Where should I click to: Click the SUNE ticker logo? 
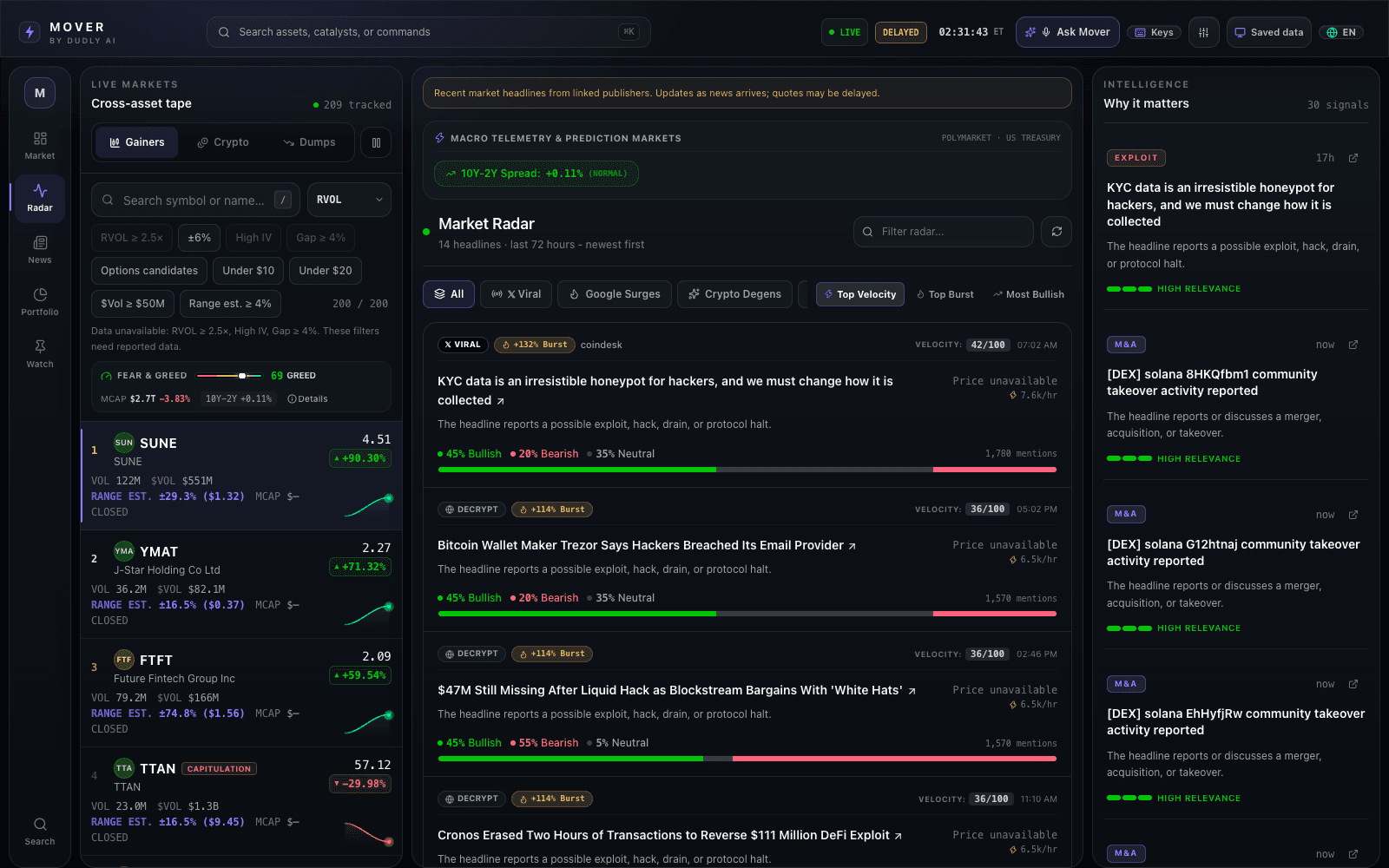pyautogui.click(x=124, y=443)
